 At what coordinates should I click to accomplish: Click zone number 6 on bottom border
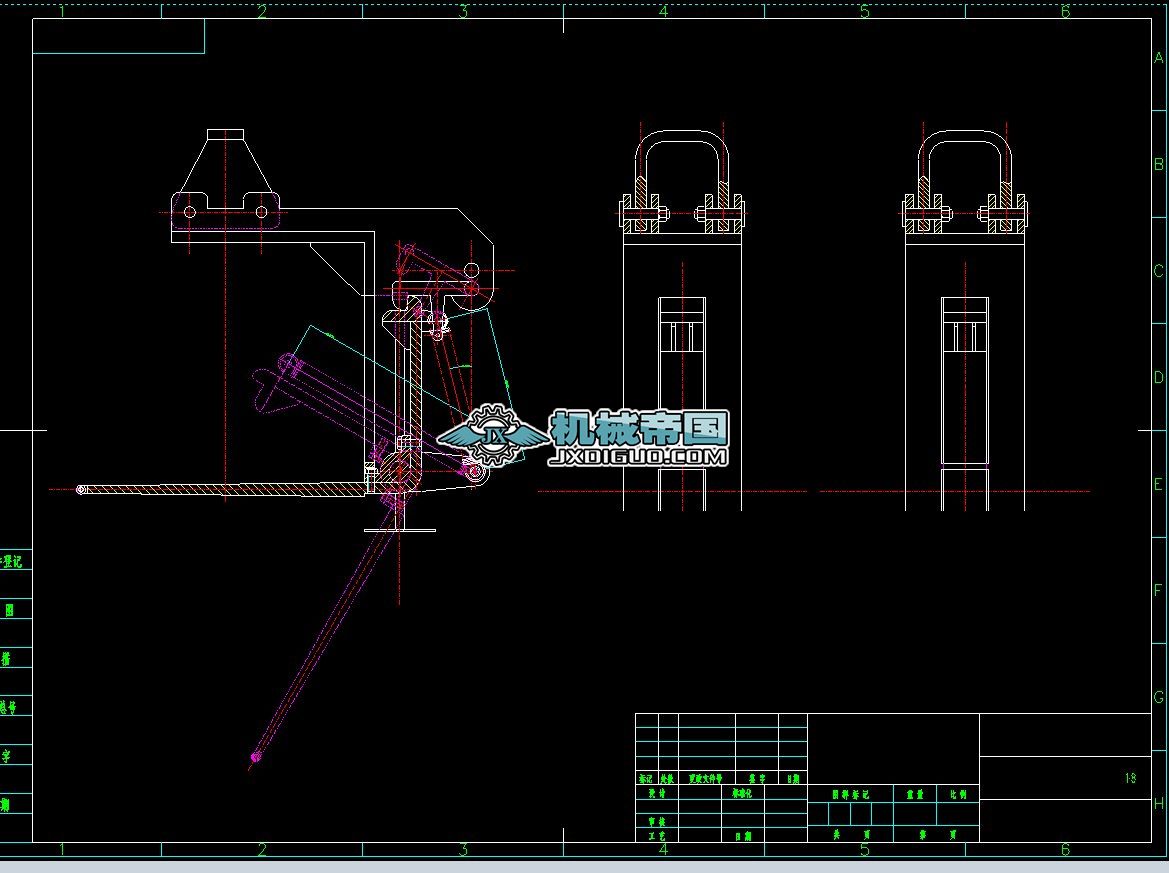coord(1065,849)
